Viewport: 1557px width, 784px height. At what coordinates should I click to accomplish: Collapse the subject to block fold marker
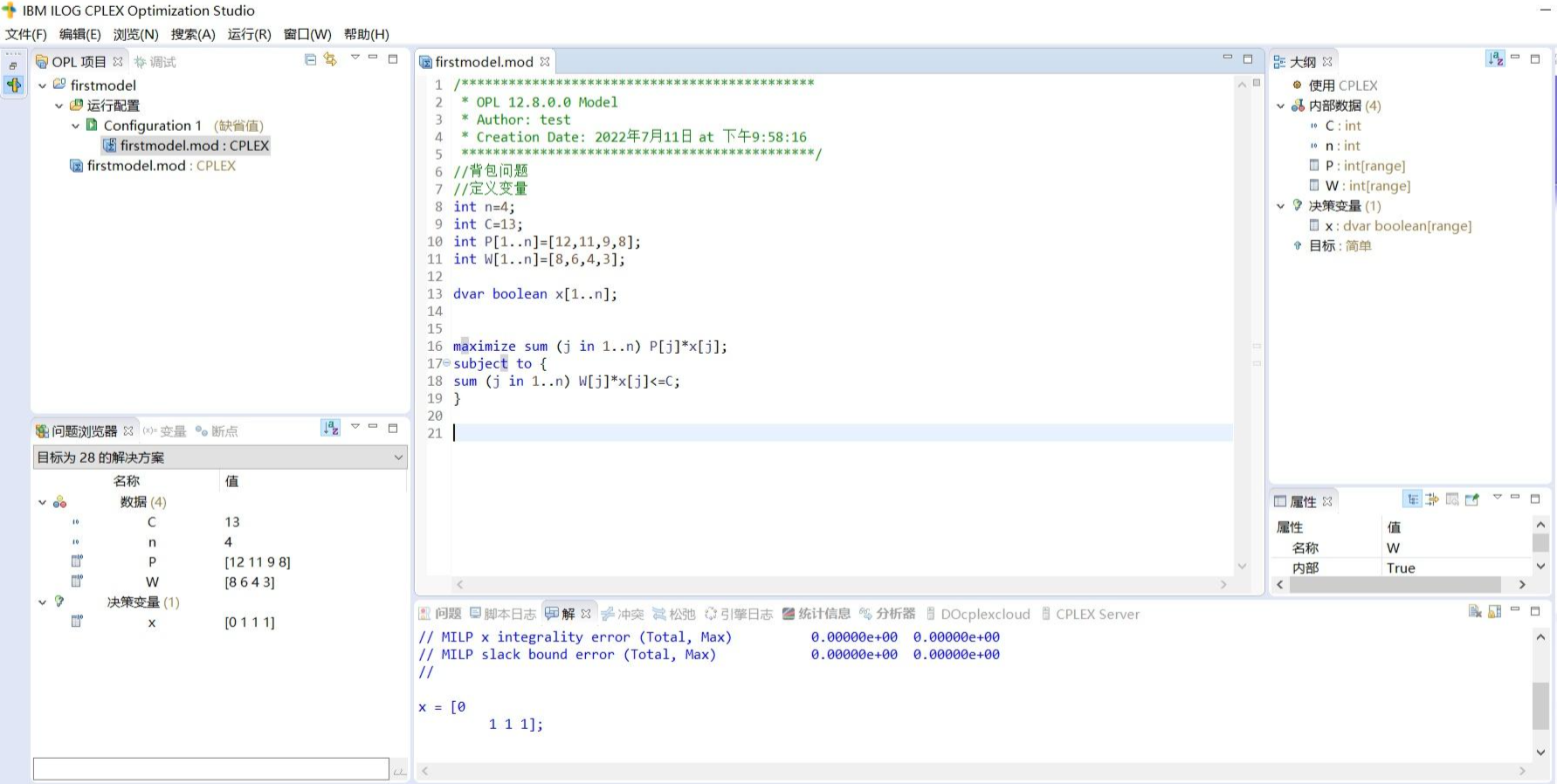(447, 363)
